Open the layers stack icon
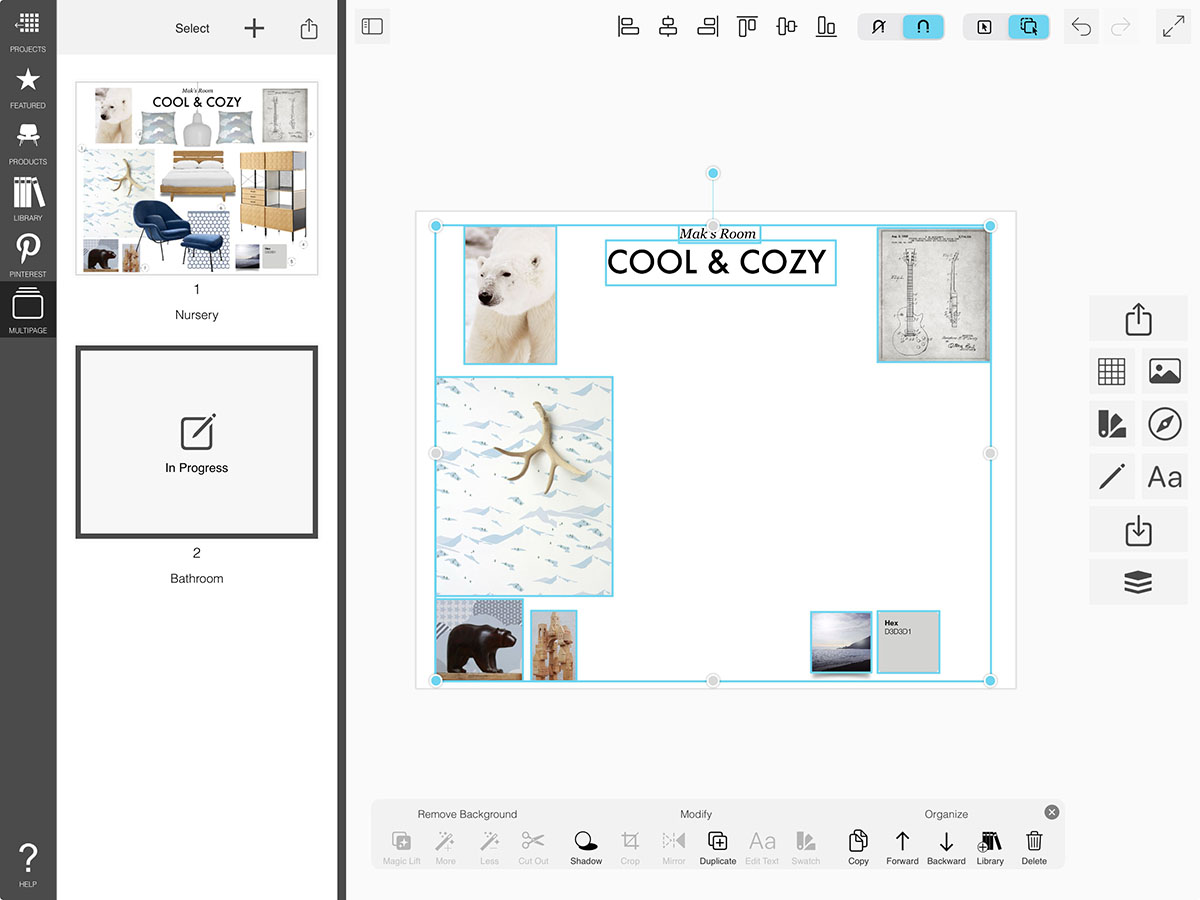Image resolution: width=1200 pixels, height=900 pixels. [1138, 582]
